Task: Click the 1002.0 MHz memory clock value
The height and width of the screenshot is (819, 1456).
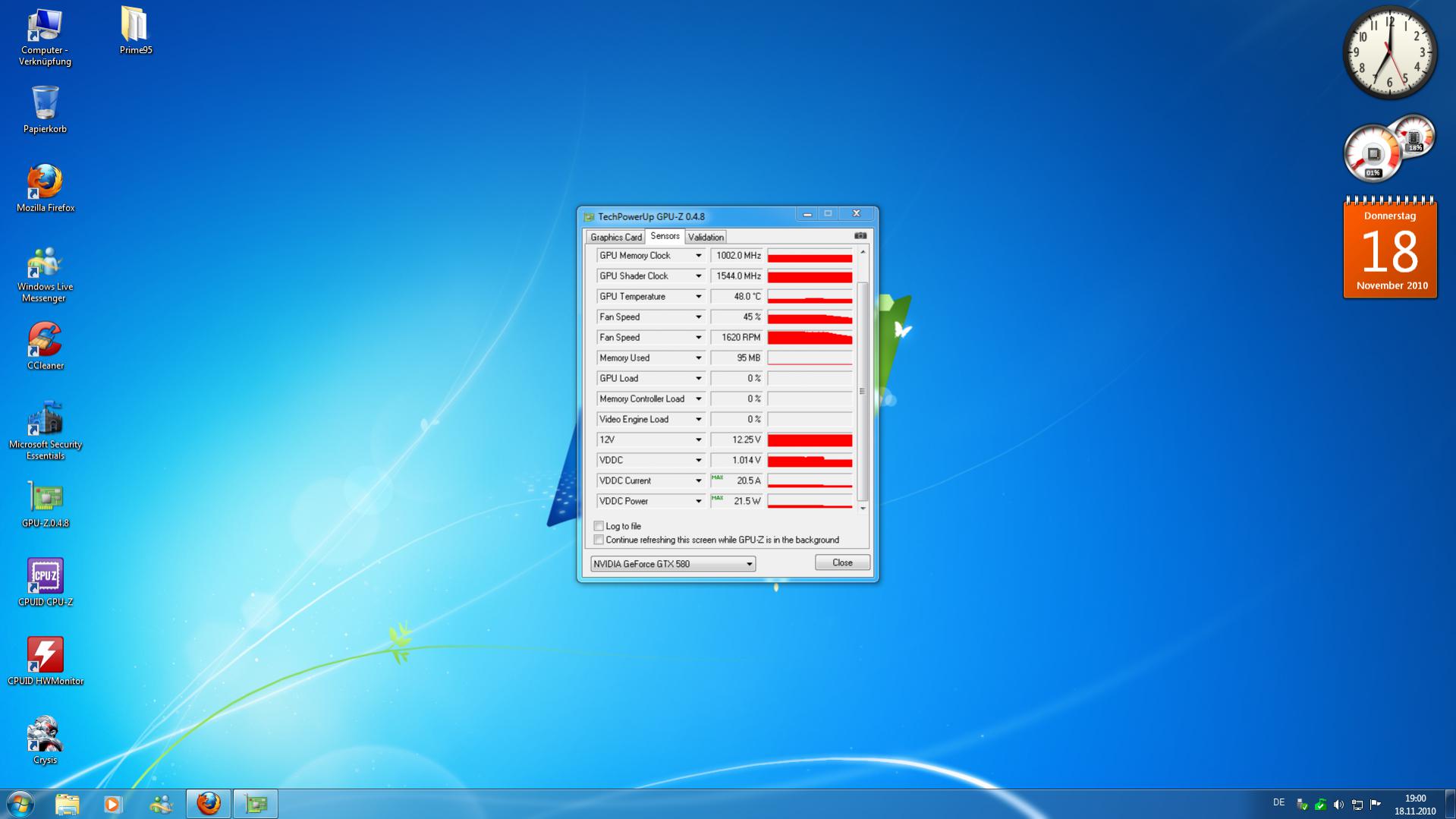Action: (737, 256)
